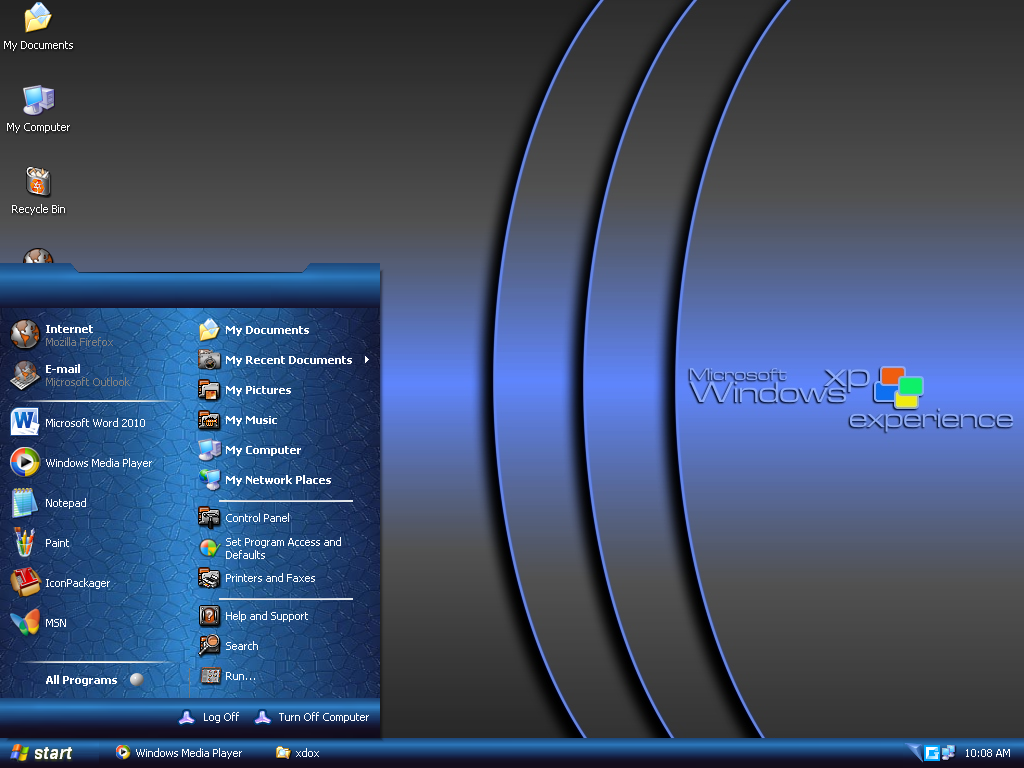Select My Pictures menu label

[x=258, y=390]
